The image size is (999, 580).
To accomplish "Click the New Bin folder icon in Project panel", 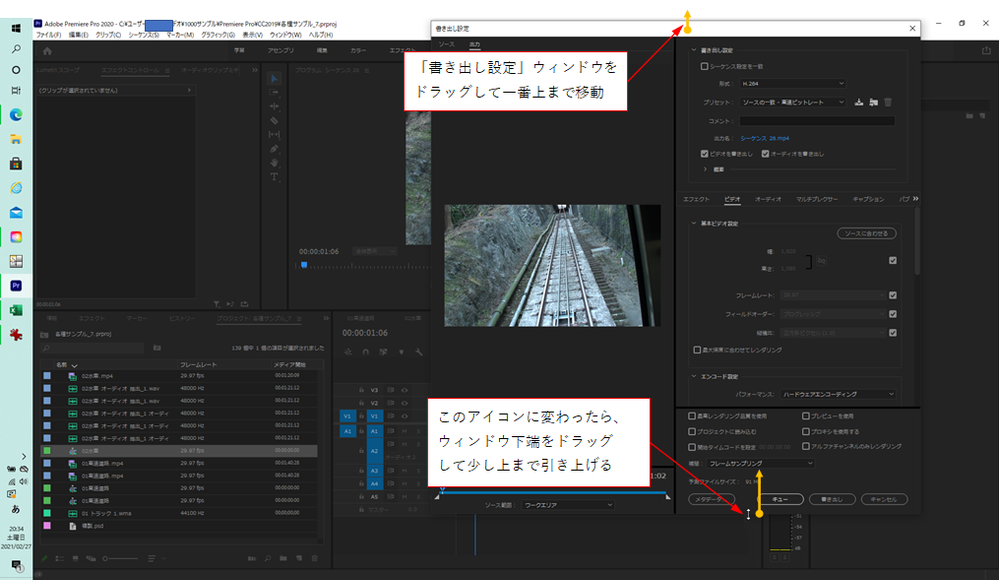I will coord(284,558).
